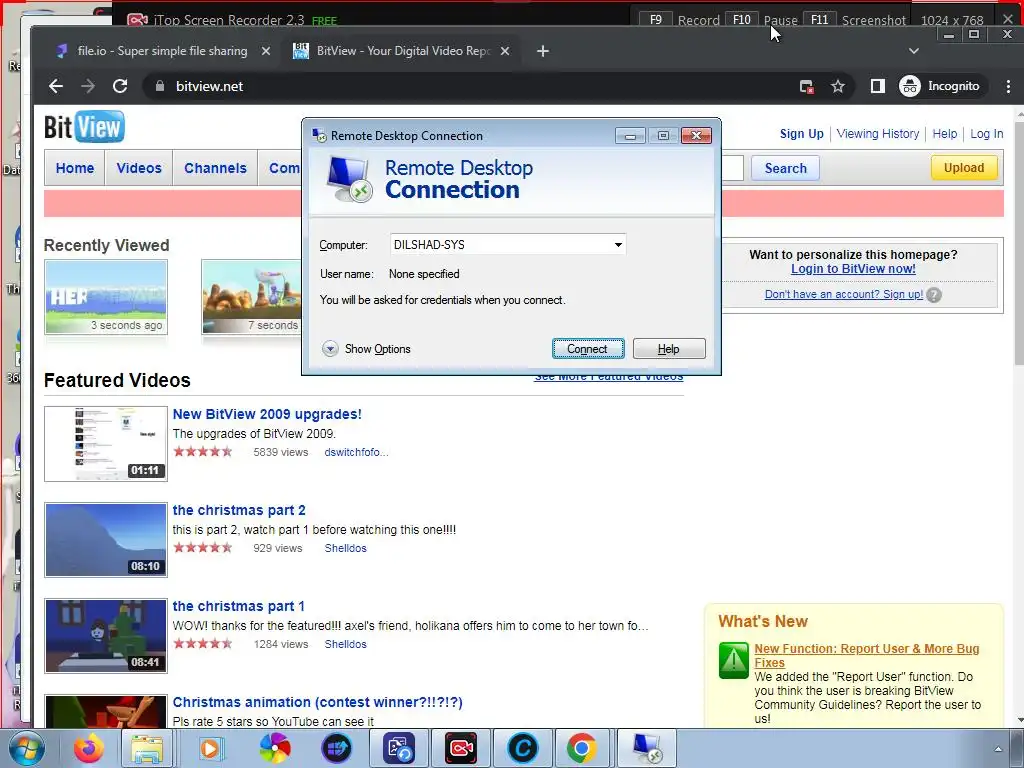Screen dimensions: 1024x768
Task: Open media player icon in taskbar
Action: 210,748
